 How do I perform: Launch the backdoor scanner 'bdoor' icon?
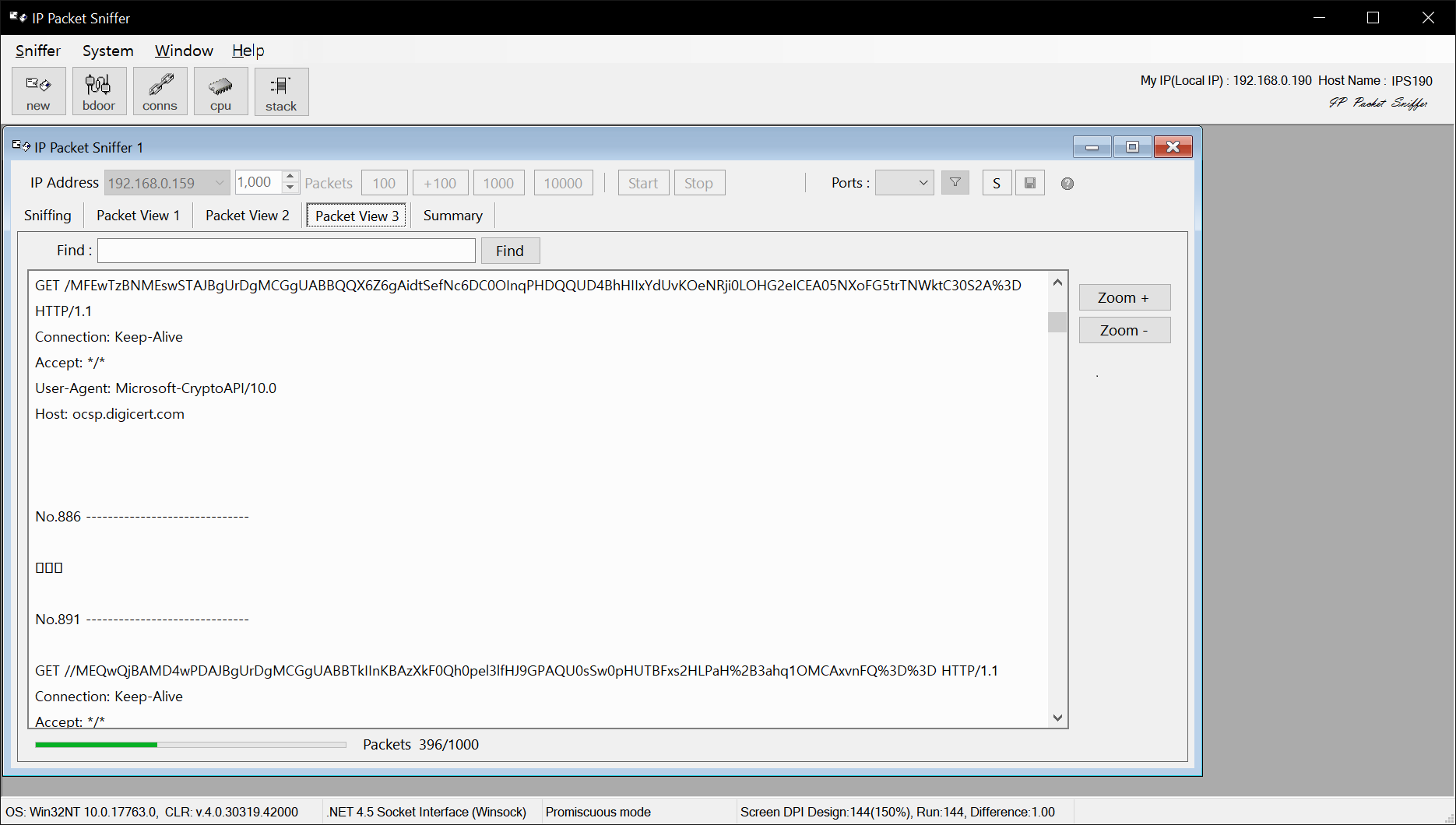(99, 90)
